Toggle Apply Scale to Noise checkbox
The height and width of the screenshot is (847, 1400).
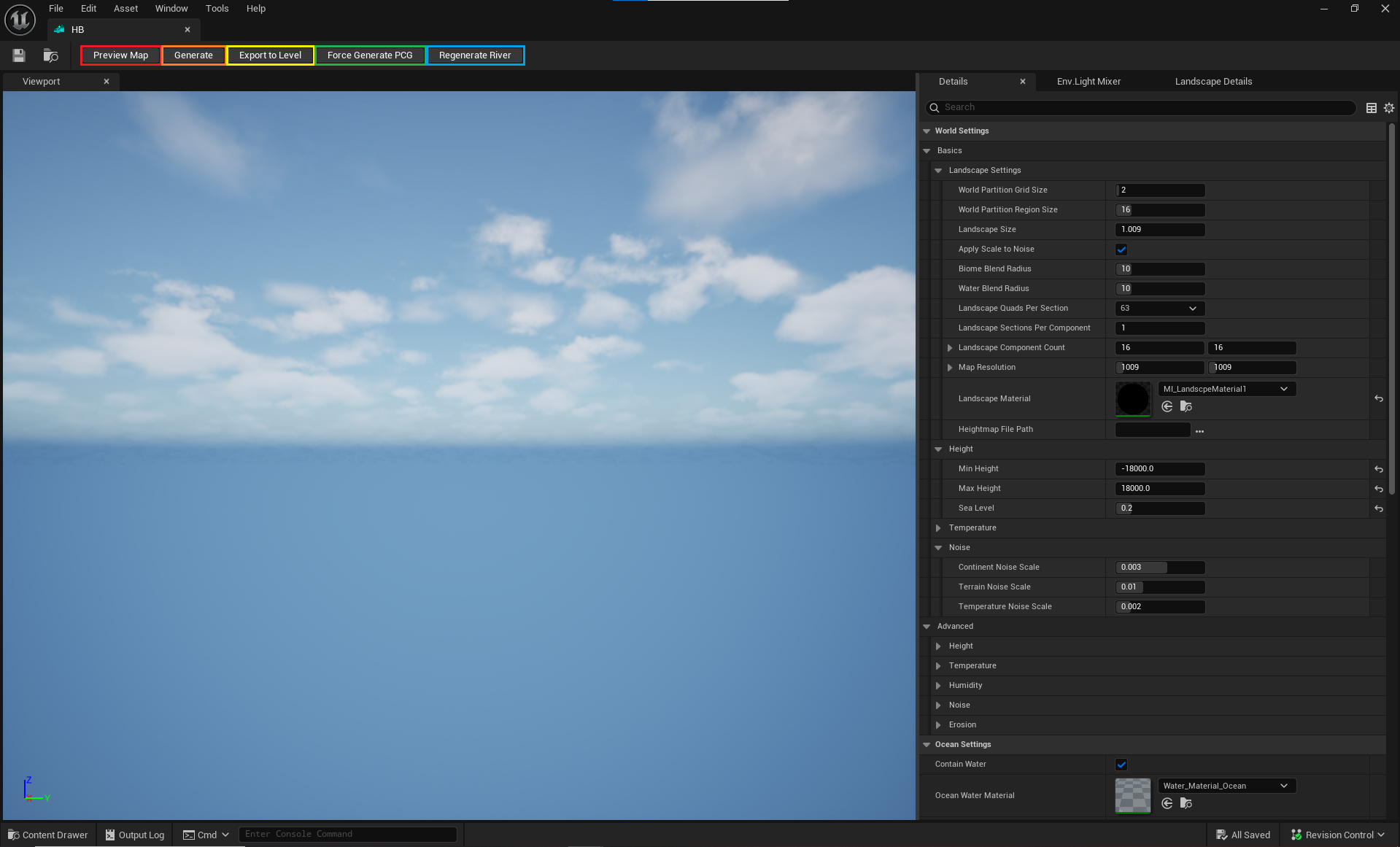pyautogui.click(x=1121, y=250)
